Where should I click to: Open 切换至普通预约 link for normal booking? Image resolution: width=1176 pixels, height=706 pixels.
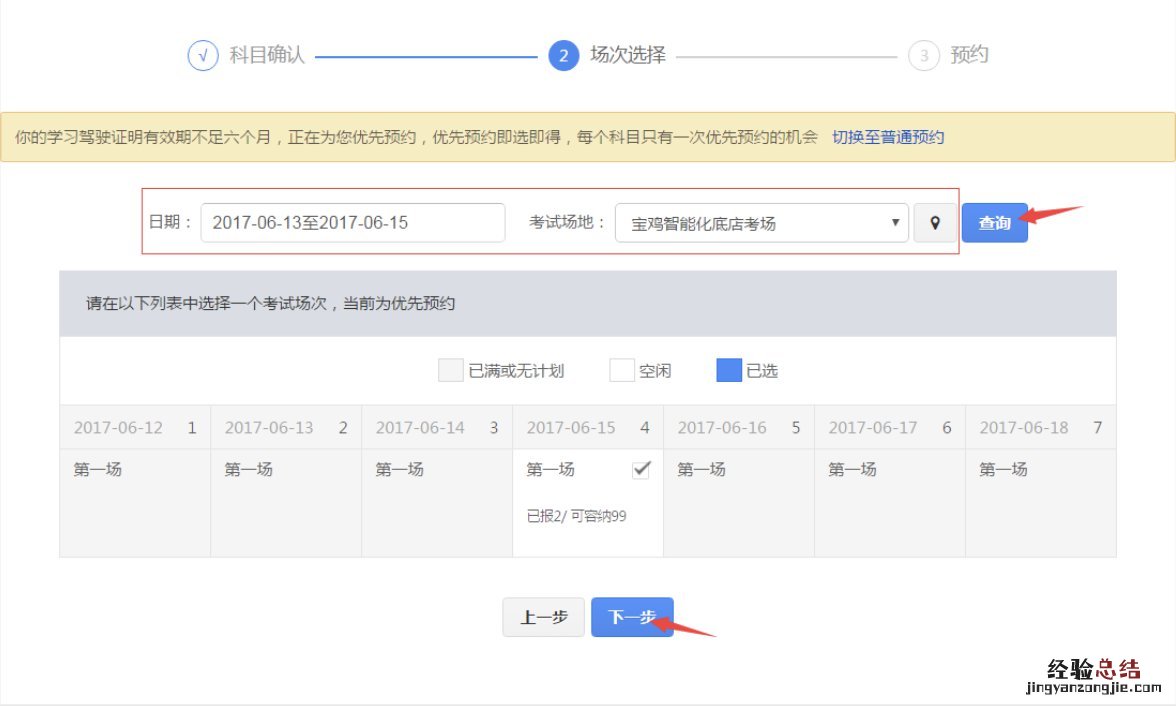[x=888, y=136]
